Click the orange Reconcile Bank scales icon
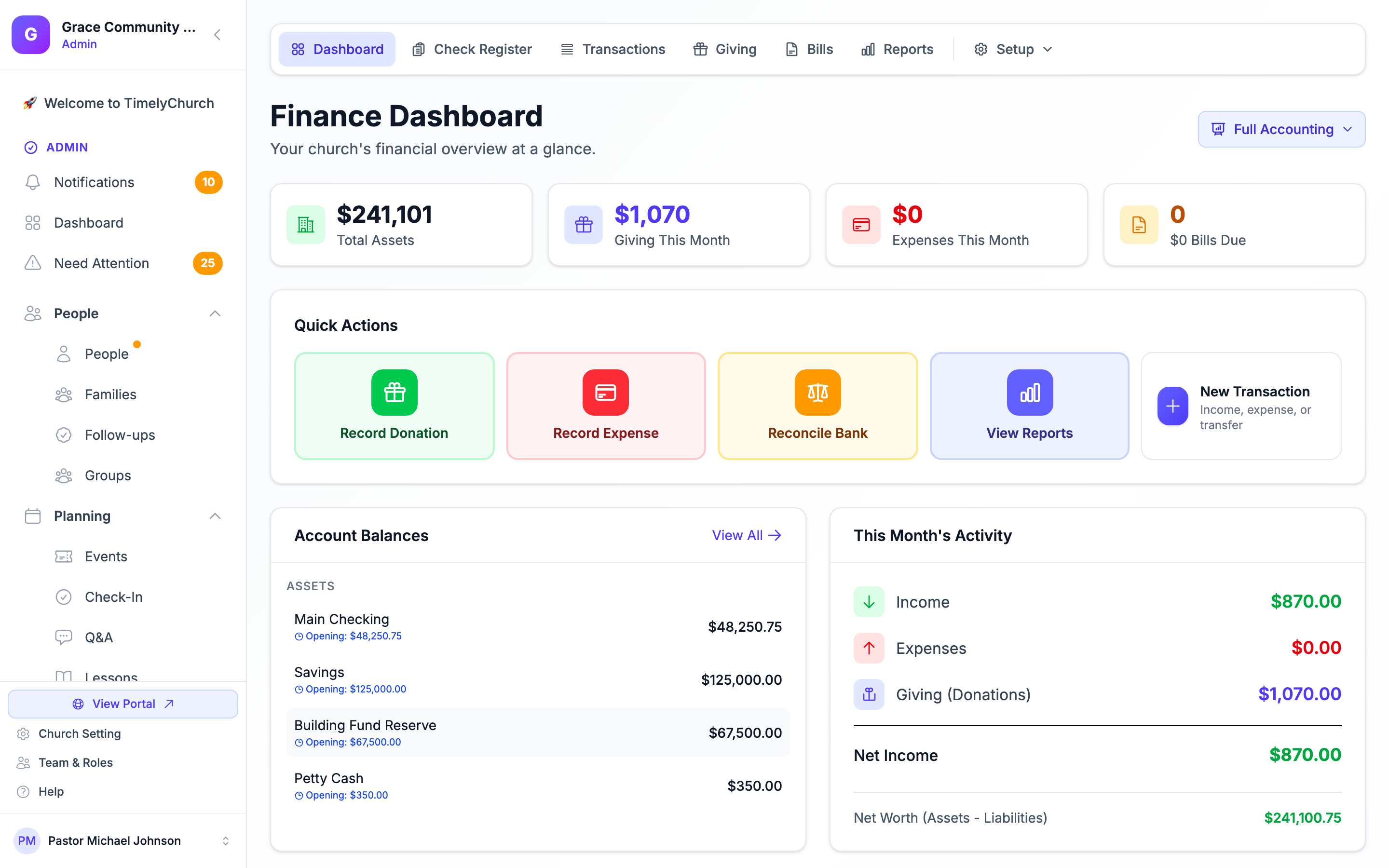The width and height of the screenshot is (1389, 868). pos(818,392)
